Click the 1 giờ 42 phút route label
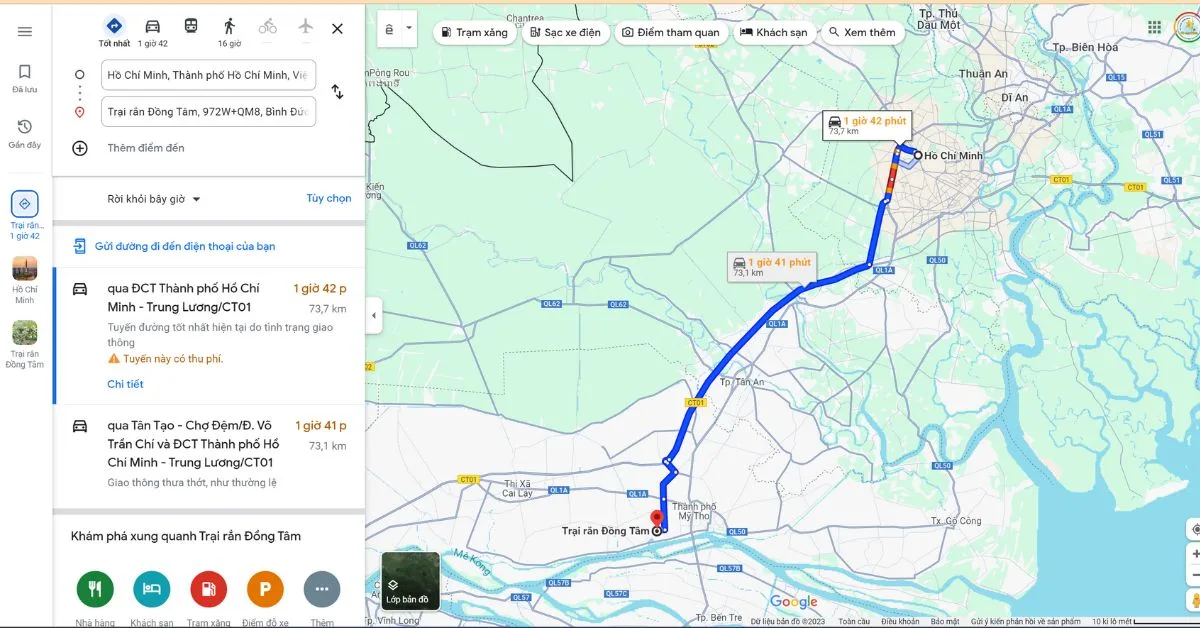Viewport: 1200px width, 628px height. pos(867,125)
